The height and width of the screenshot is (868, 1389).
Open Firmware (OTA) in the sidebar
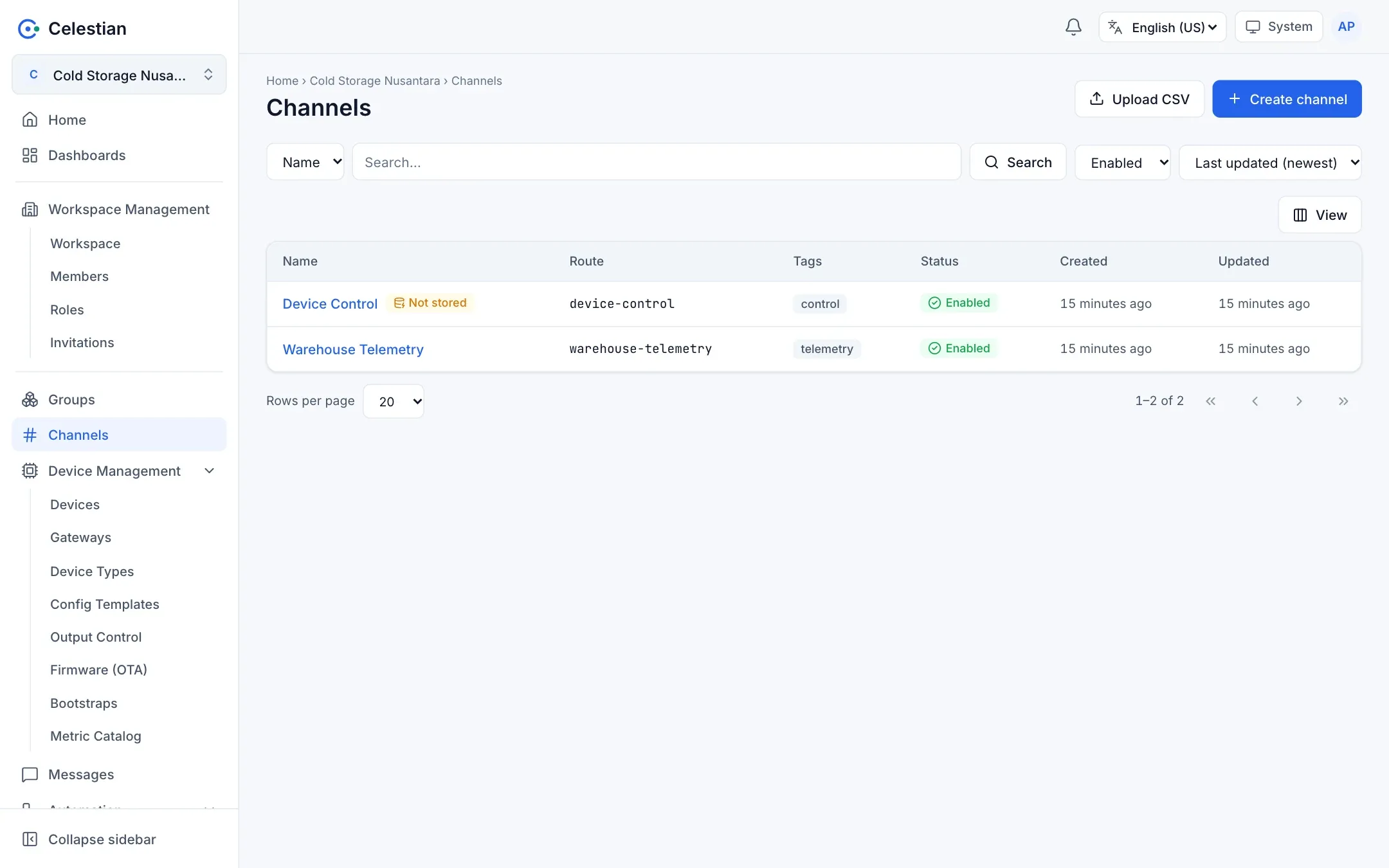[98, 669]
